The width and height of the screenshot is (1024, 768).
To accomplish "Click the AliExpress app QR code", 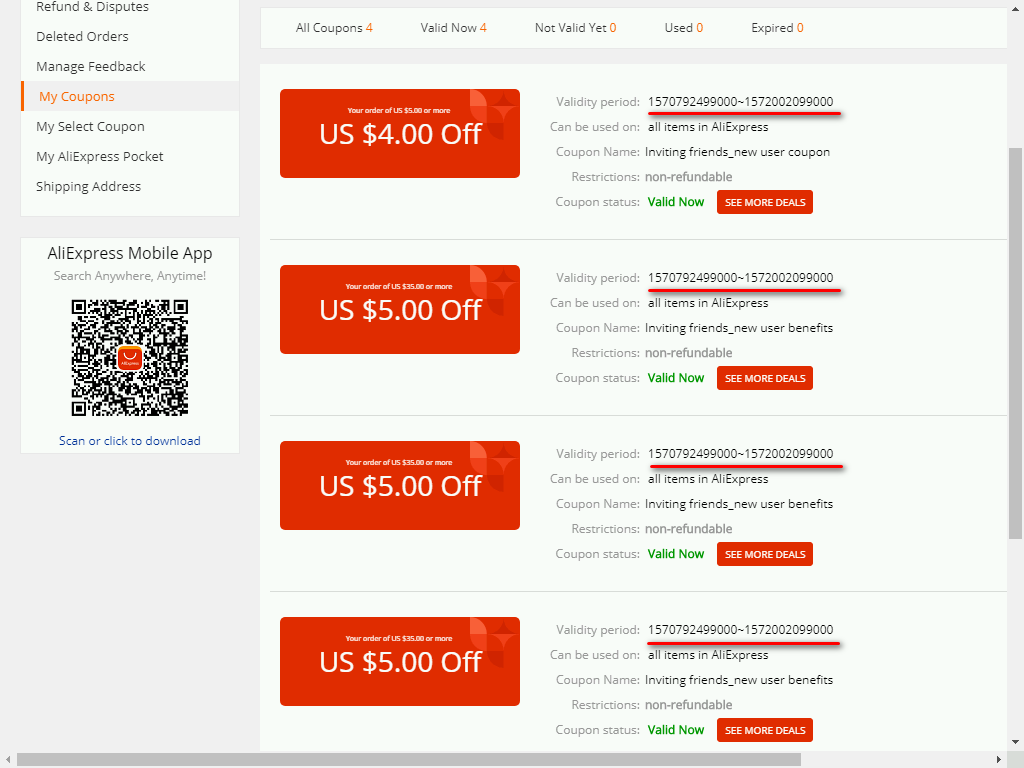I will [x=130, y=358].
